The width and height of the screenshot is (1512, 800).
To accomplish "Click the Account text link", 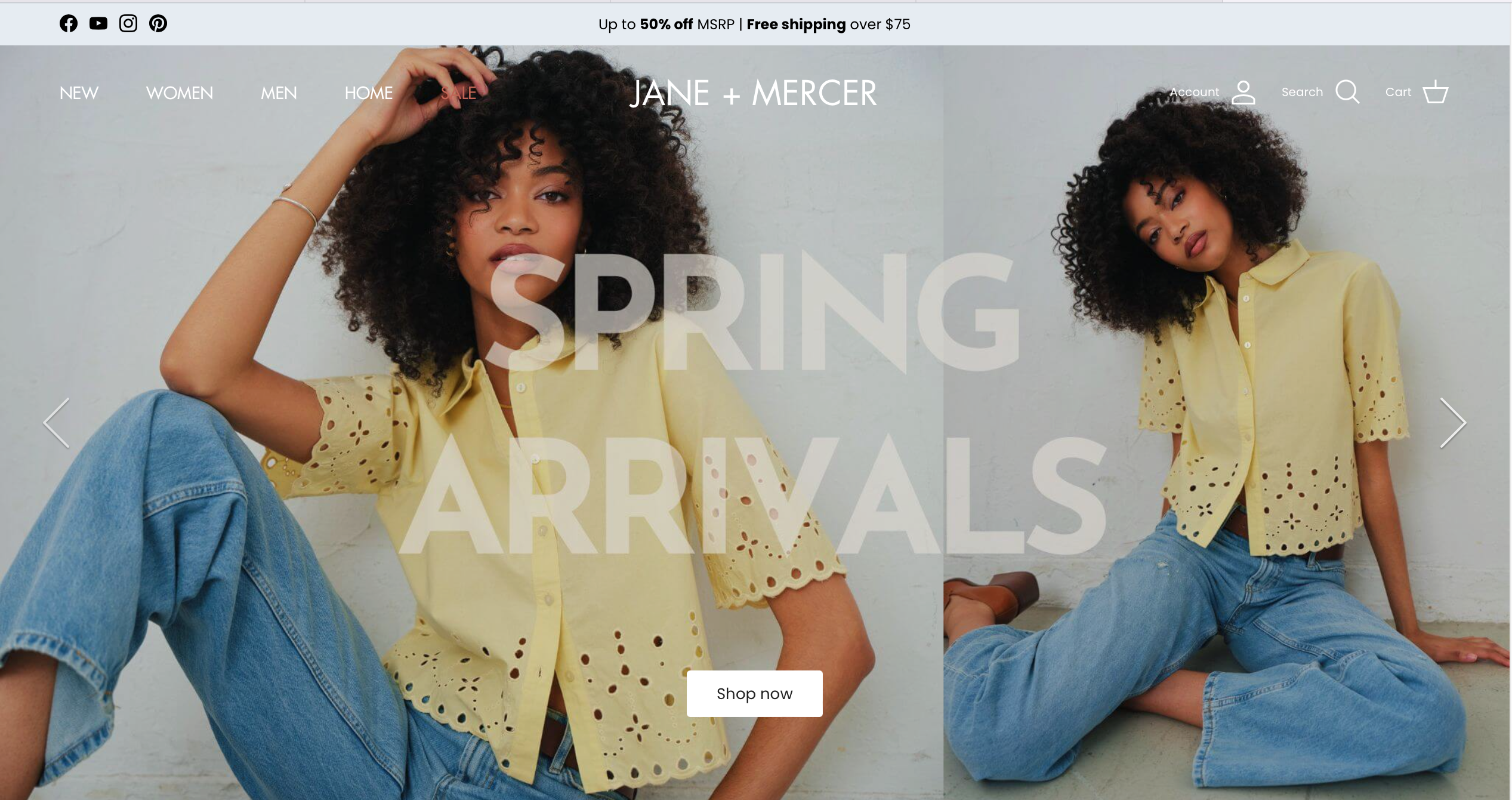I will coord(1194,92).
